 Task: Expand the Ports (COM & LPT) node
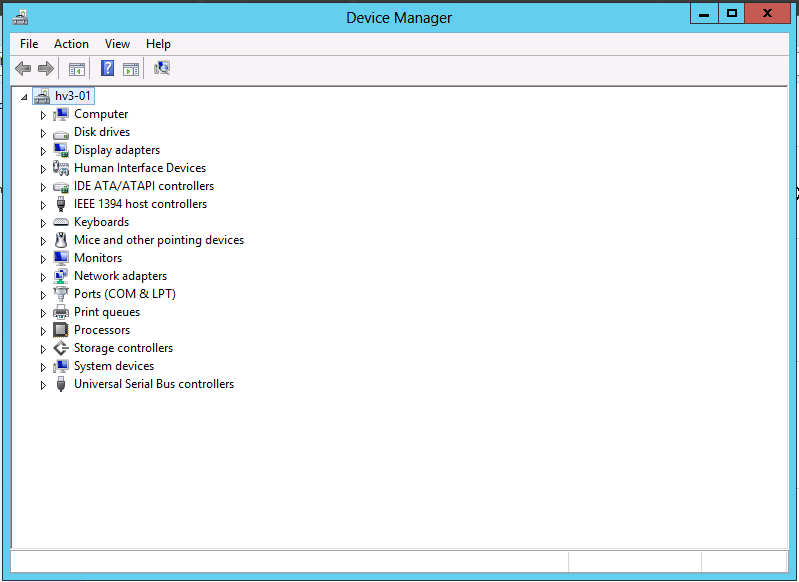click(x=43, y=295)
